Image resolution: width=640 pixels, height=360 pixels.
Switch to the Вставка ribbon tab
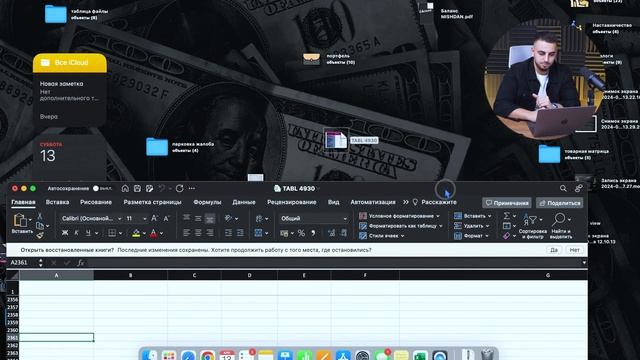pos(57,202)
